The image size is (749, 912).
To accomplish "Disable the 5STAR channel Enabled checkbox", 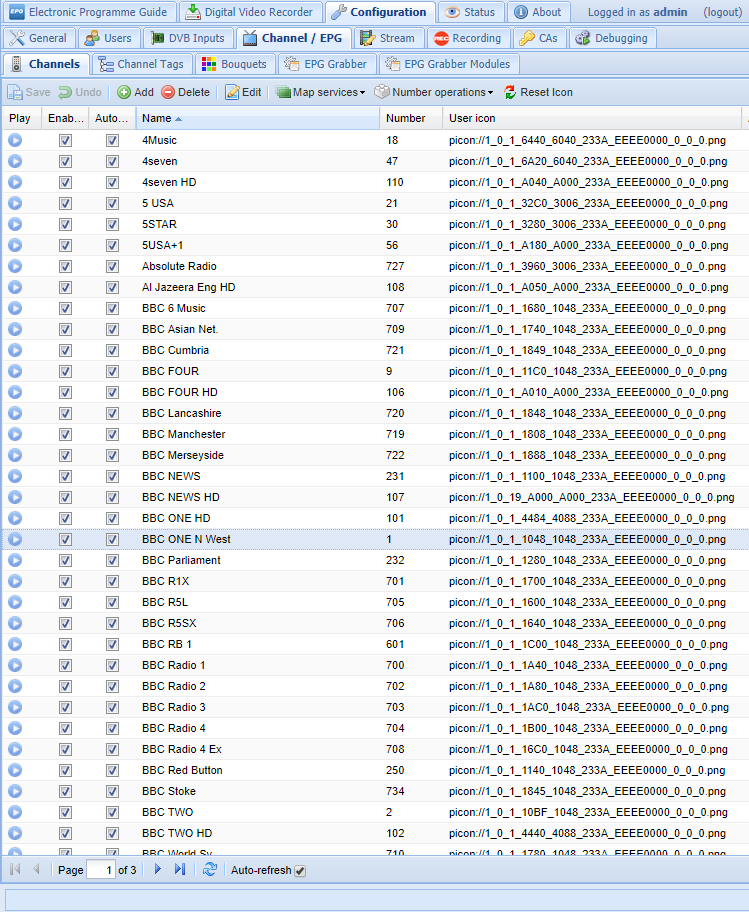I will (x=65, y=225).
